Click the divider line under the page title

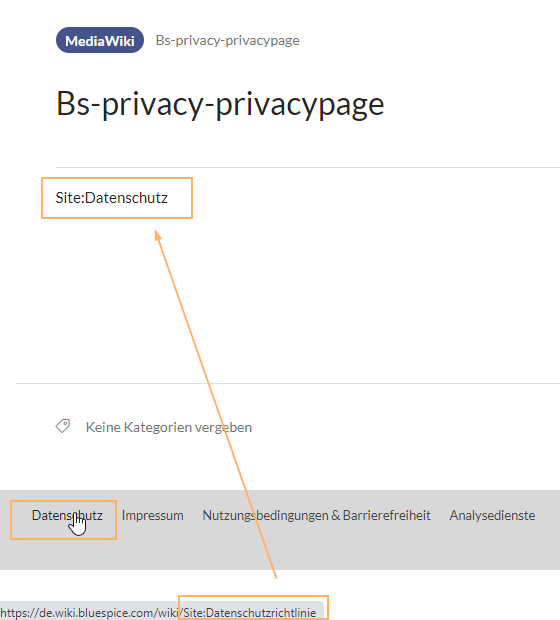[308, 168]
